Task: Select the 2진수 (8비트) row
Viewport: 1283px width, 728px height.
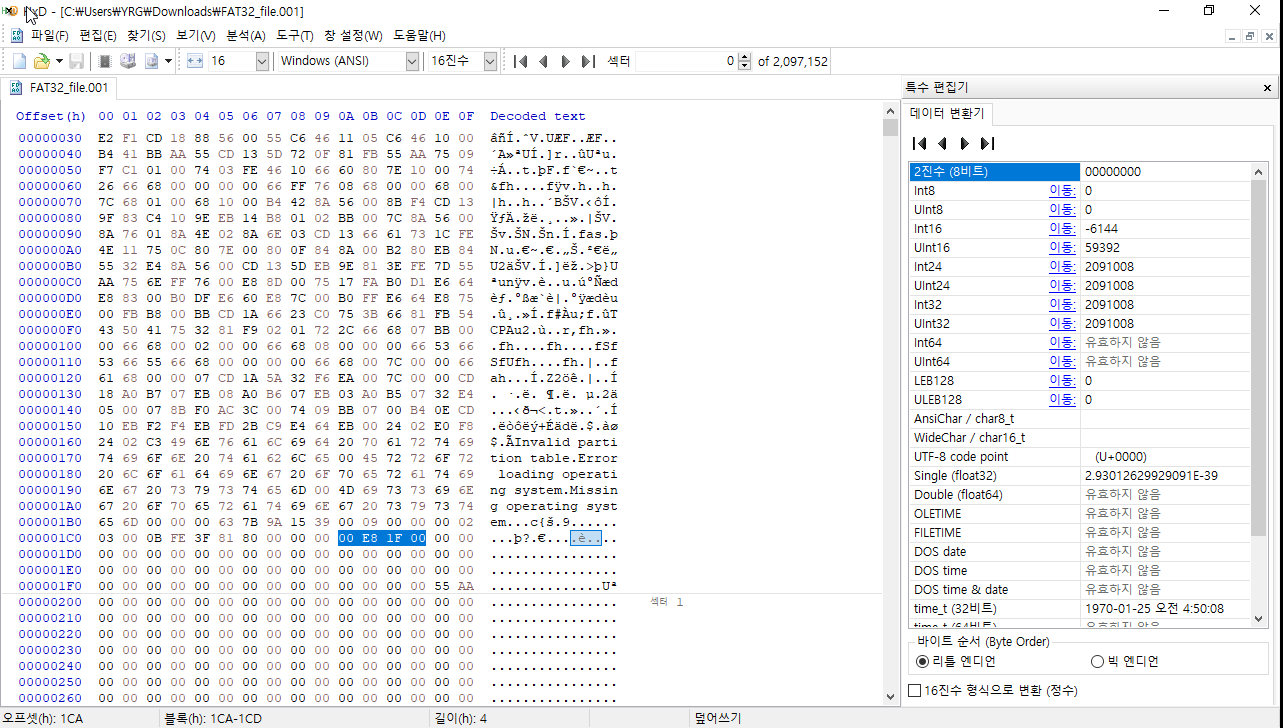Action: (1080, 171)
